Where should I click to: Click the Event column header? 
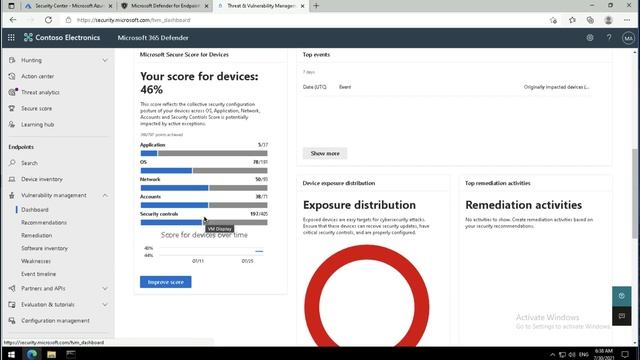pyautogui.click(x=345, y=87)
